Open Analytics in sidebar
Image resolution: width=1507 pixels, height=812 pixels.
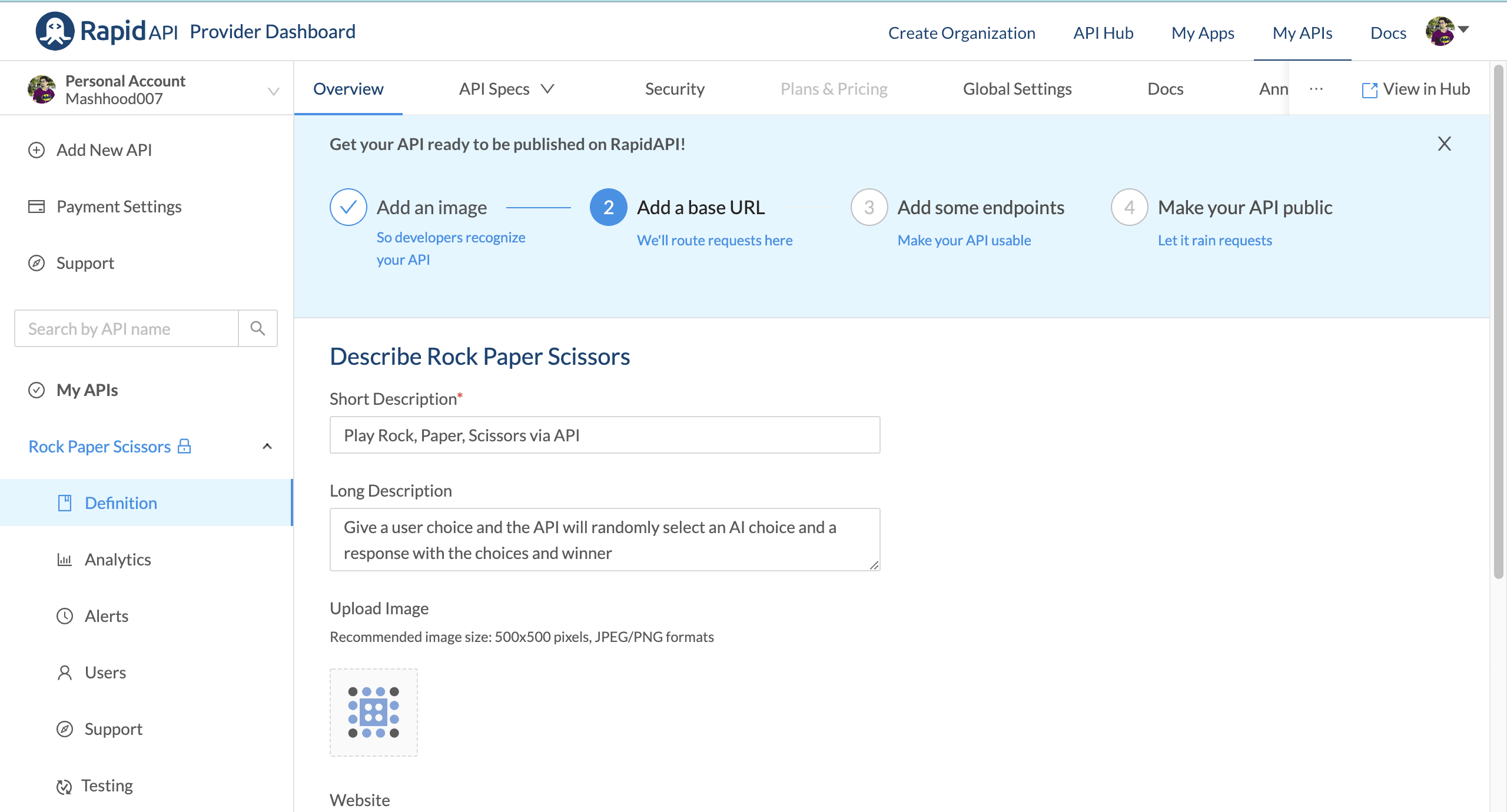[x=118, y=560]
